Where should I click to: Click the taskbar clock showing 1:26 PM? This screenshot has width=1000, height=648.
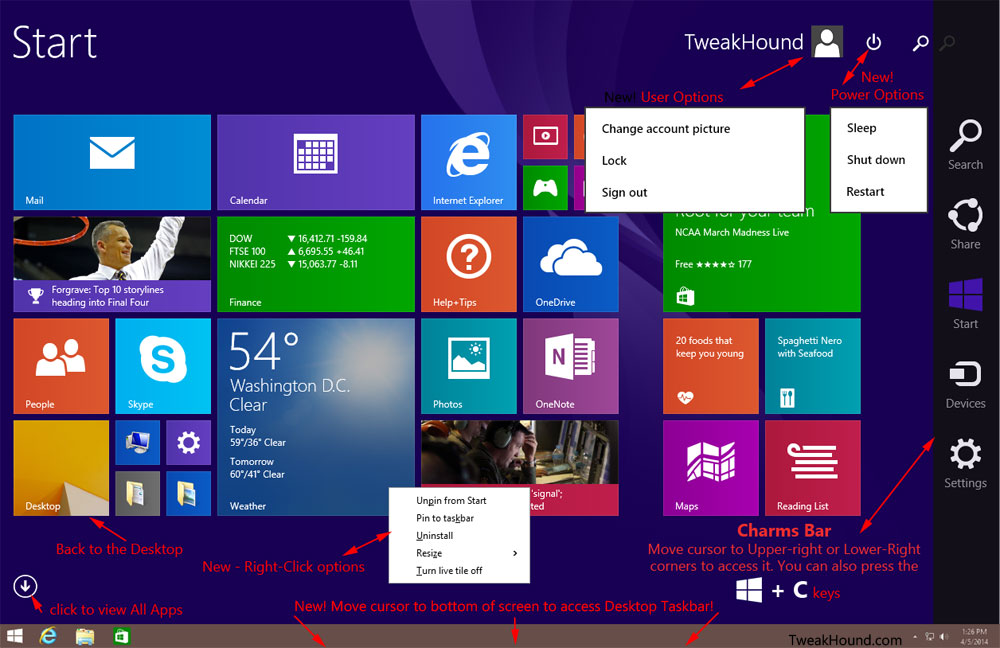pyautogui.click(x=973, y=637)
